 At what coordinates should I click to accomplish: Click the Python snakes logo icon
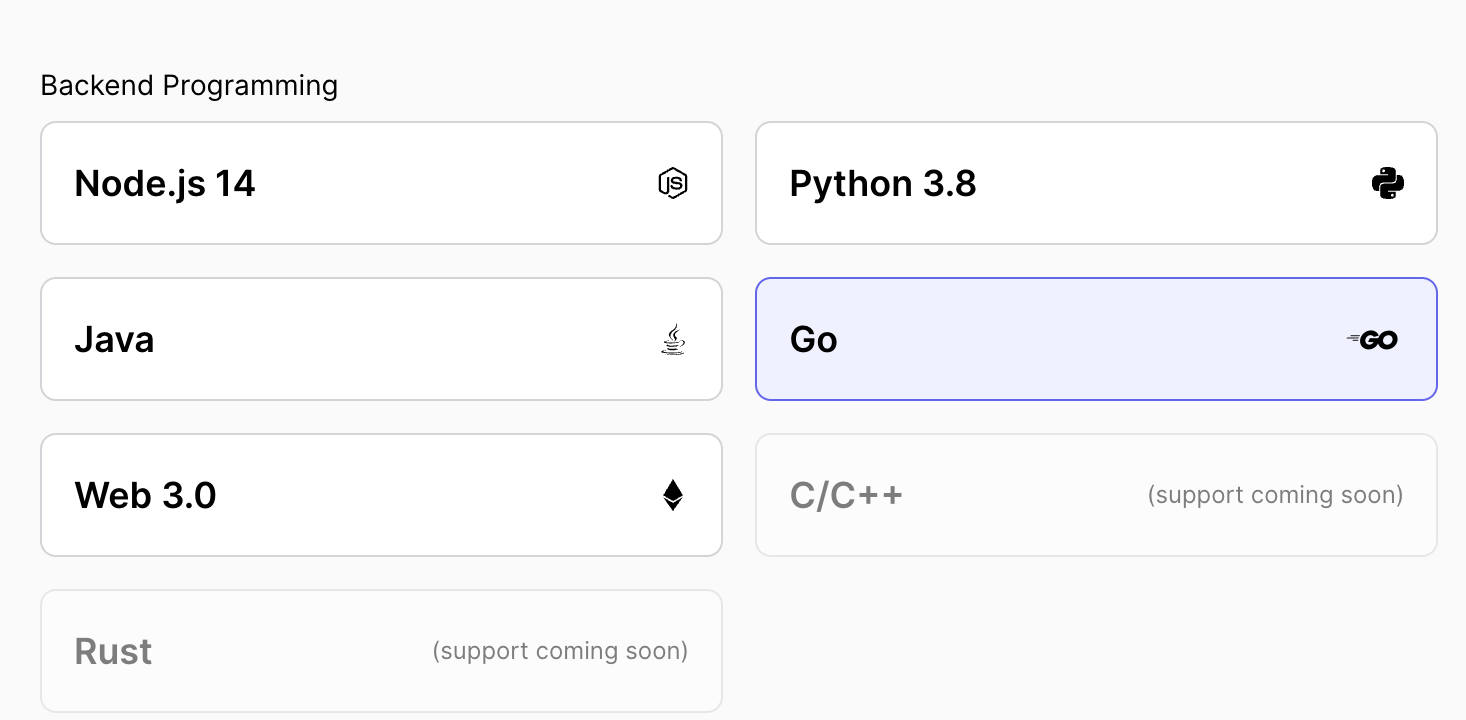coord(1388,183)
